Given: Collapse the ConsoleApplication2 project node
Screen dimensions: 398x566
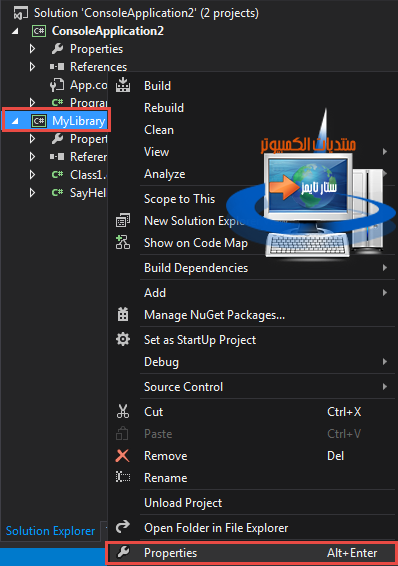Looking at the screenshot, I should 15,31.
